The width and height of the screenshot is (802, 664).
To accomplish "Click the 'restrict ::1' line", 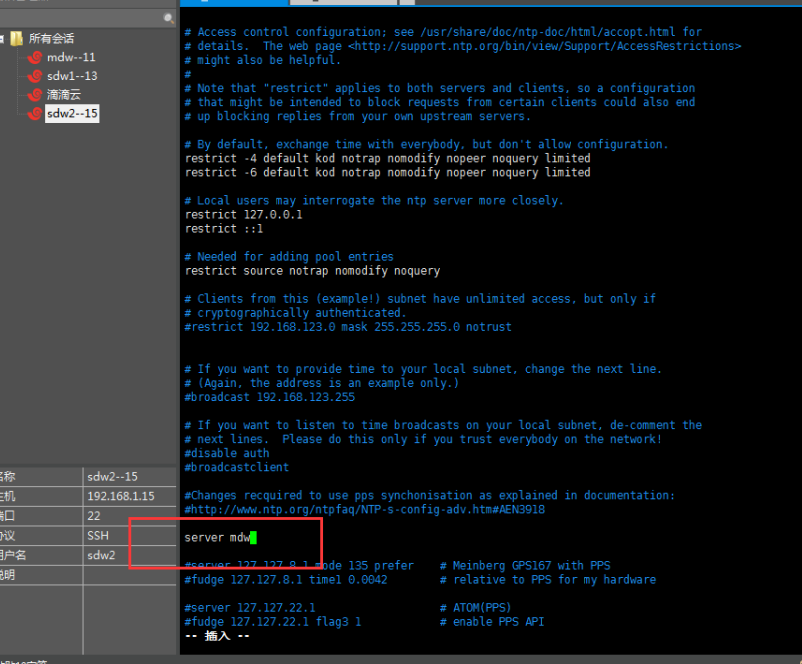I will [224, 229].
